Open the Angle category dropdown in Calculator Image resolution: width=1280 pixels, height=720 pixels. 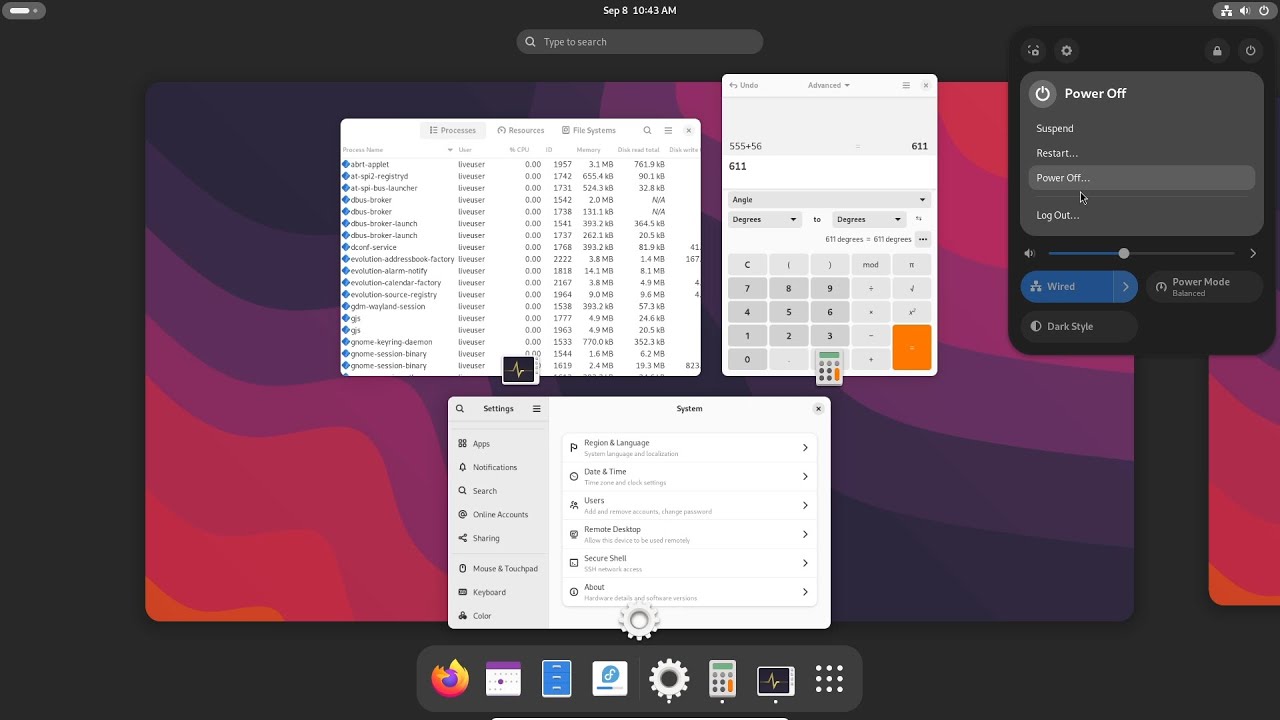(x=829, y=199)
